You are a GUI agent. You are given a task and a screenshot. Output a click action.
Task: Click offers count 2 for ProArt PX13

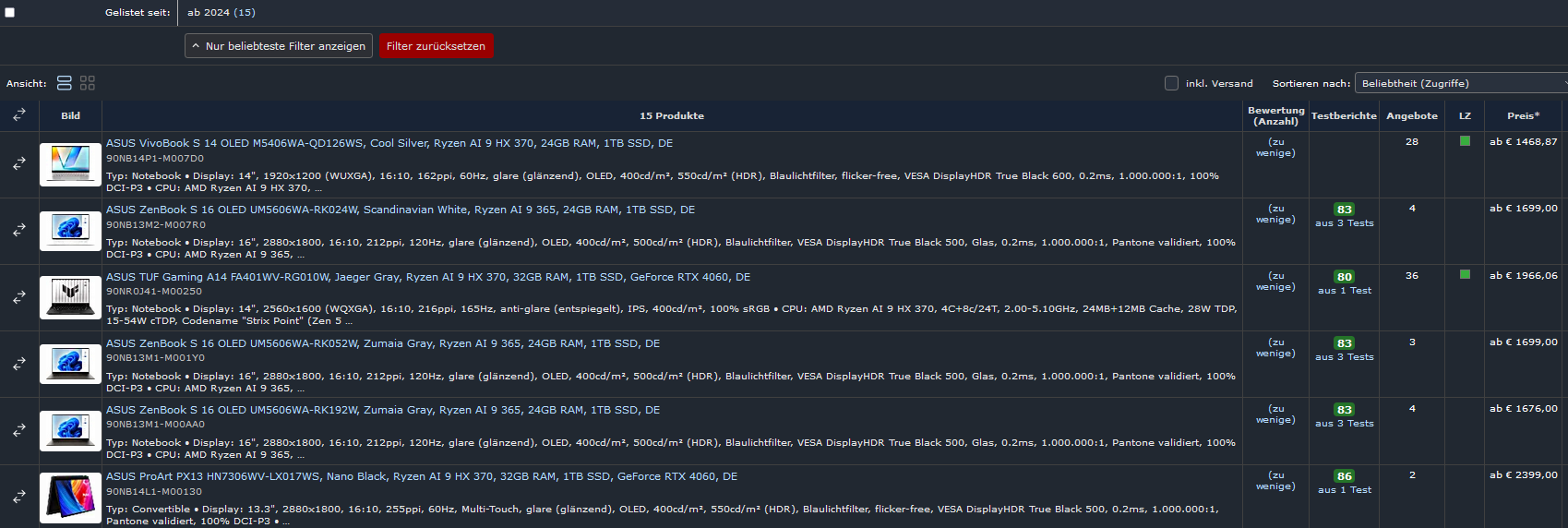(1412, 474)
